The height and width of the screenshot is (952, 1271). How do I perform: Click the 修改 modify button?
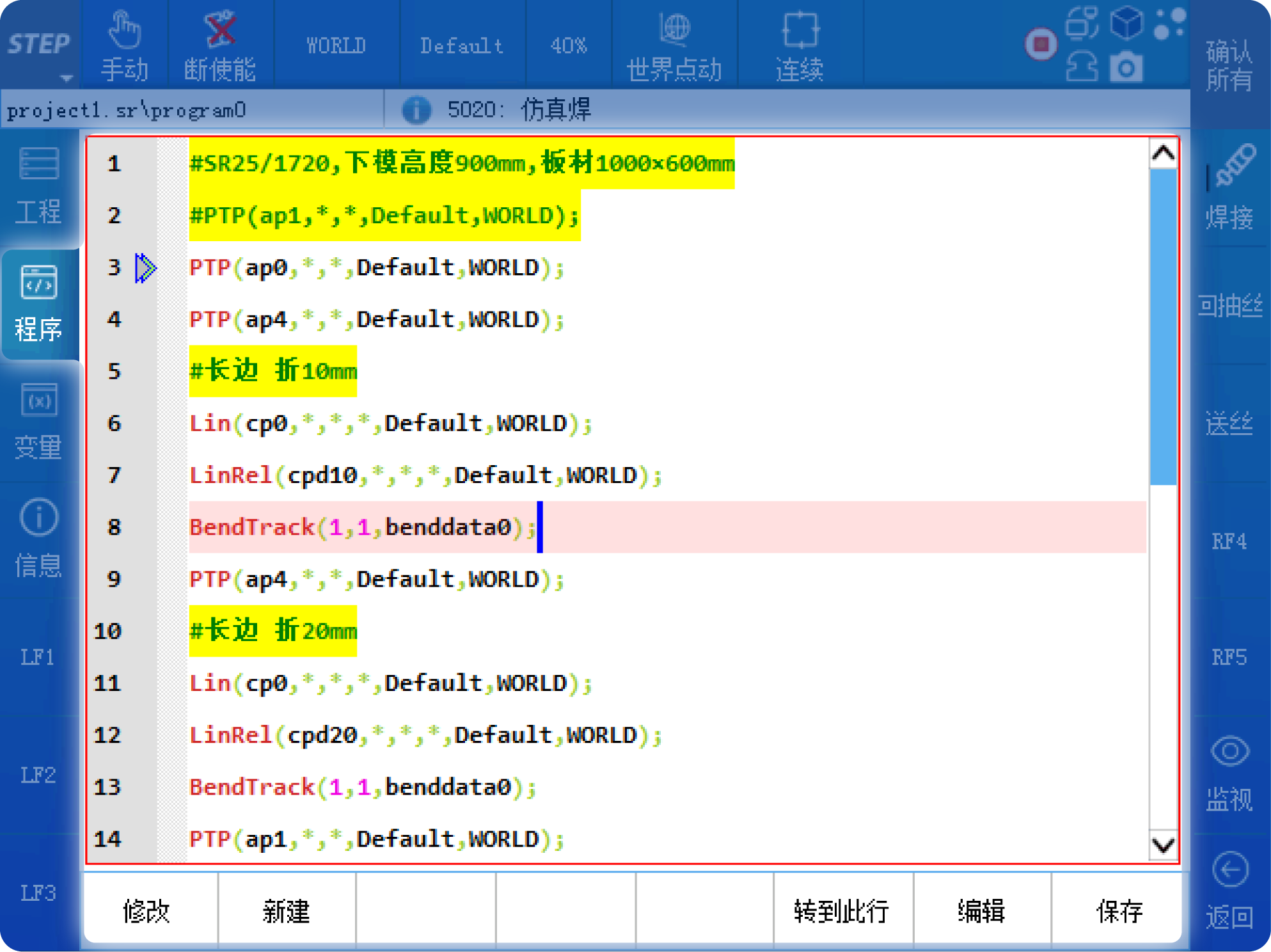pos(150,910)
